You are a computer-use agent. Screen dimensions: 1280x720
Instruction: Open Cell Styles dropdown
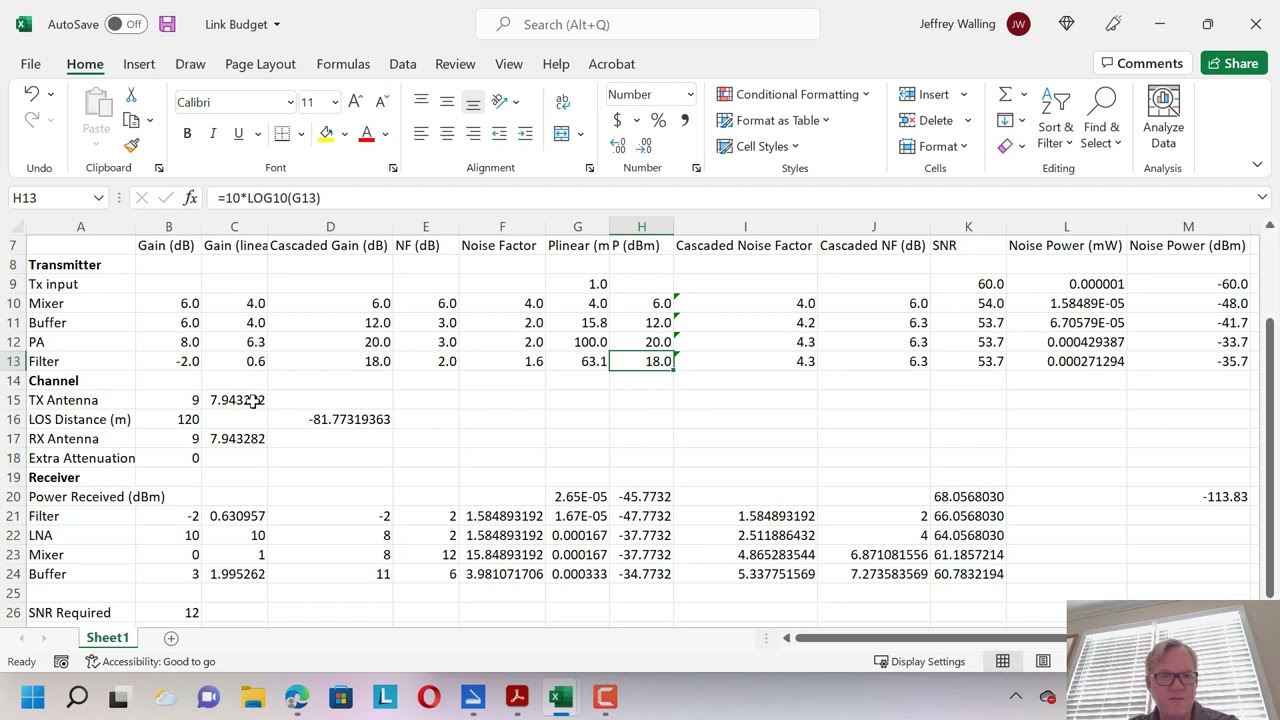(758, 146)
